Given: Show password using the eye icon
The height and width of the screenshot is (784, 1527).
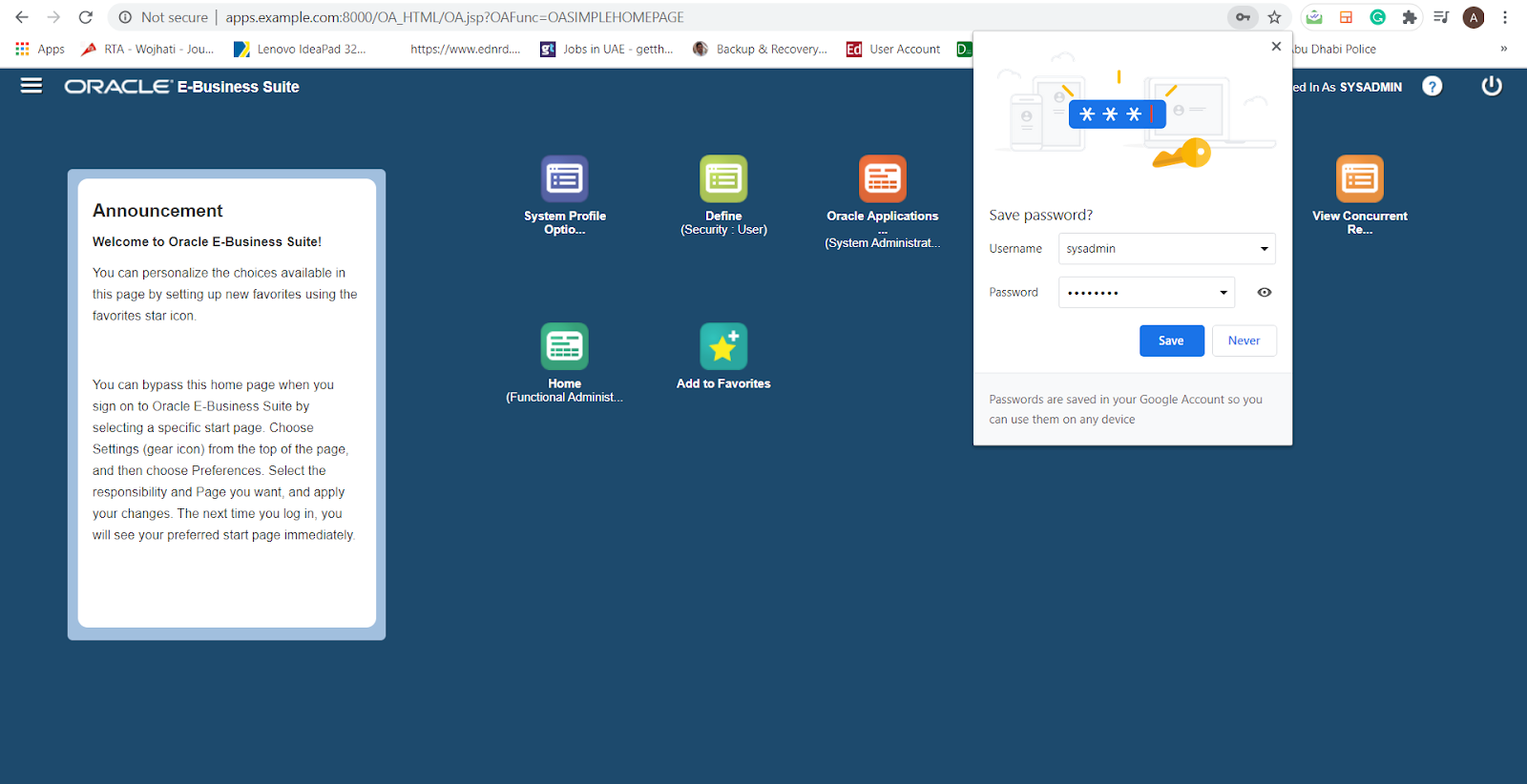Looking at the screenshot, I should coord(1265,292).
